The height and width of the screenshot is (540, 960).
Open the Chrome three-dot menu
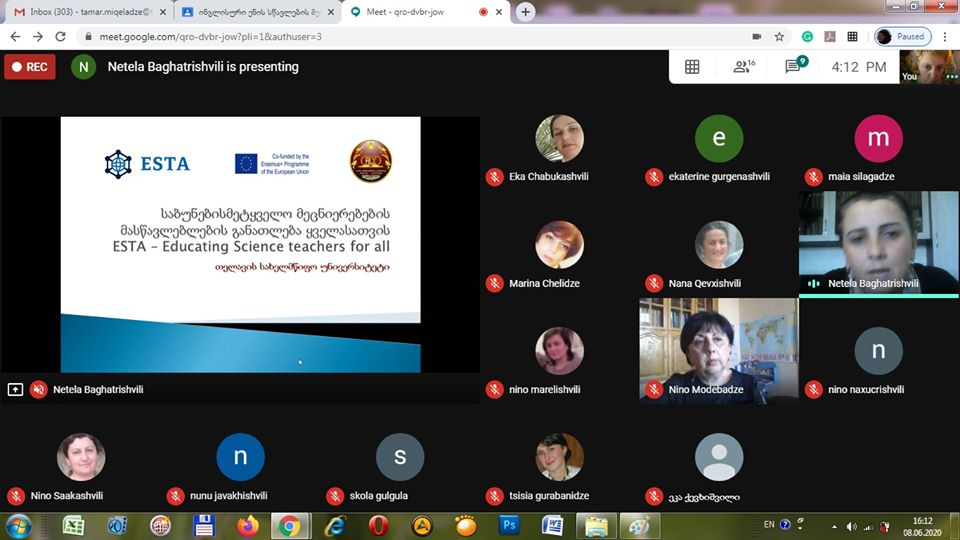(944, 36)
